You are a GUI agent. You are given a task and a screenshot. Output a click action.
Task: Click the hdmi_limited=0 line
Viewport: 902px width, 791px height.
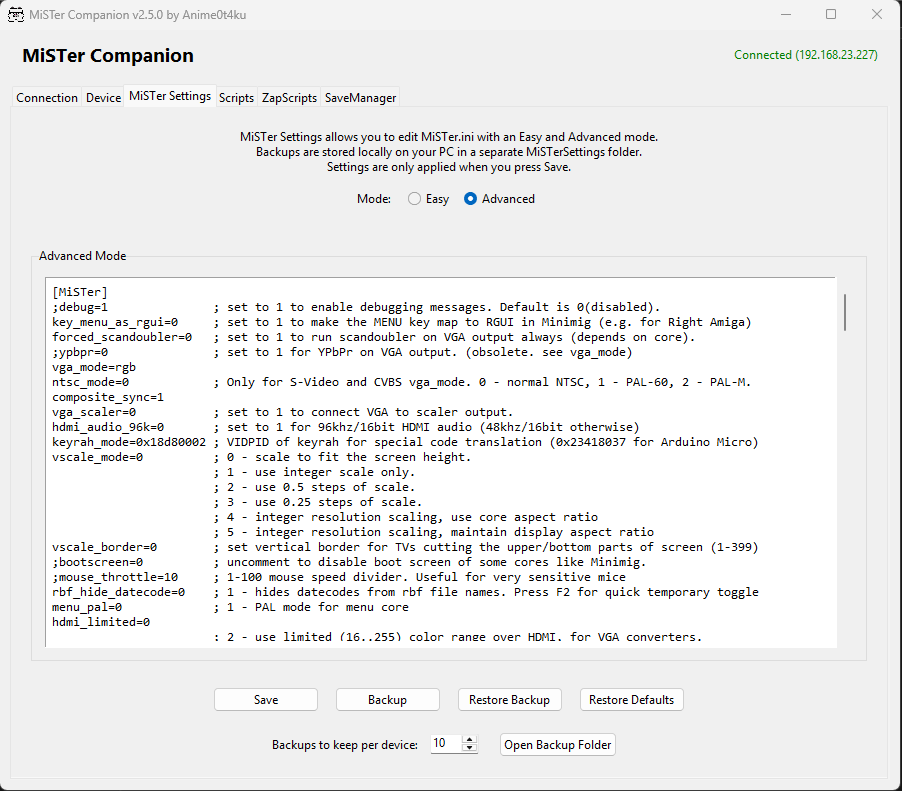(101, 622)
